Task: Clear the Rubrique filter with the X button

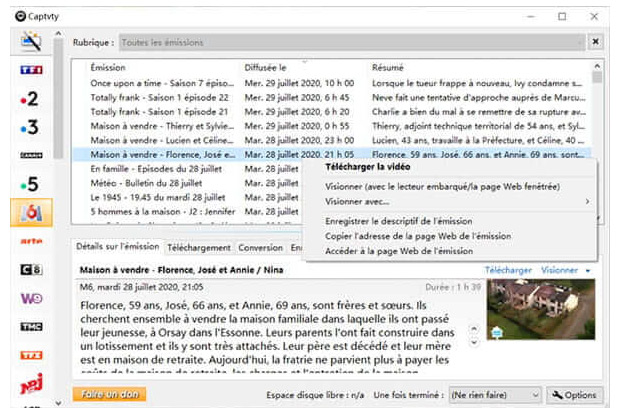Action: coord(595,42)
